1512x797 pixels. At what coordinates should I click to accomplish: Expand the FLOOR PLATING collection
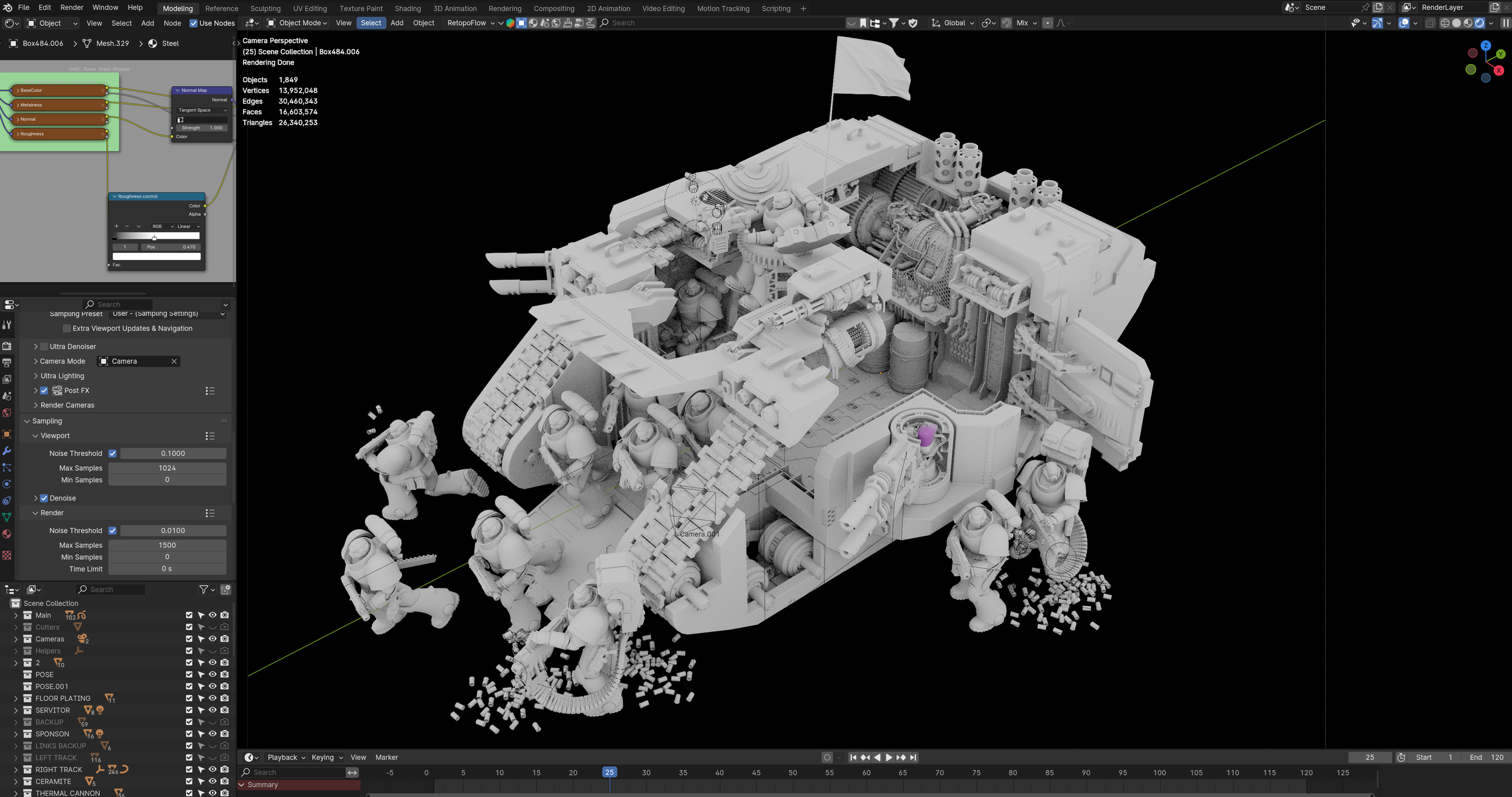click(x=16, y=698)
